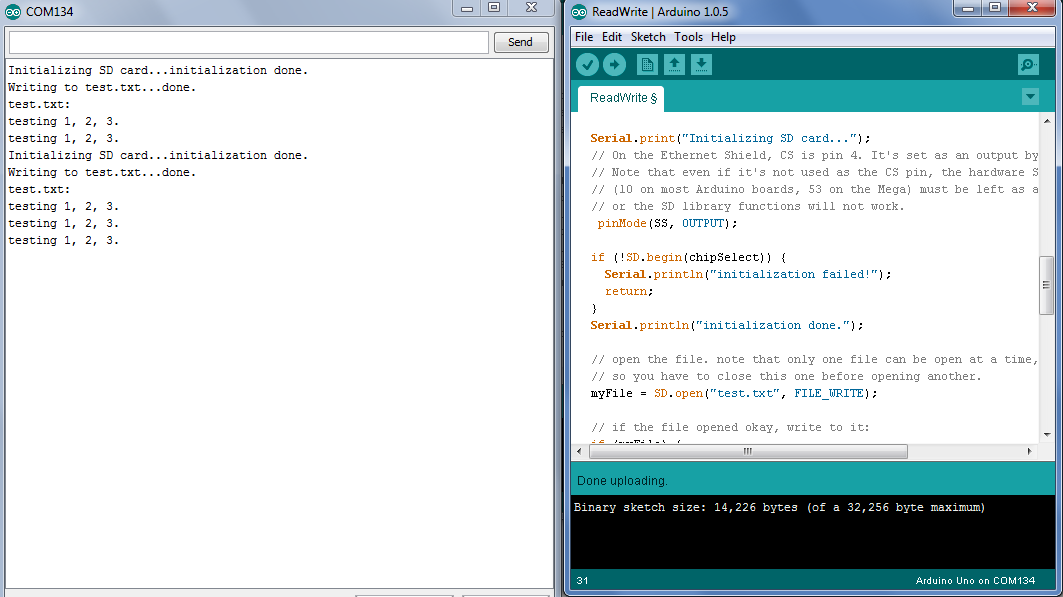Close the COM134 serial monitor window

click(x=532, y=8)
